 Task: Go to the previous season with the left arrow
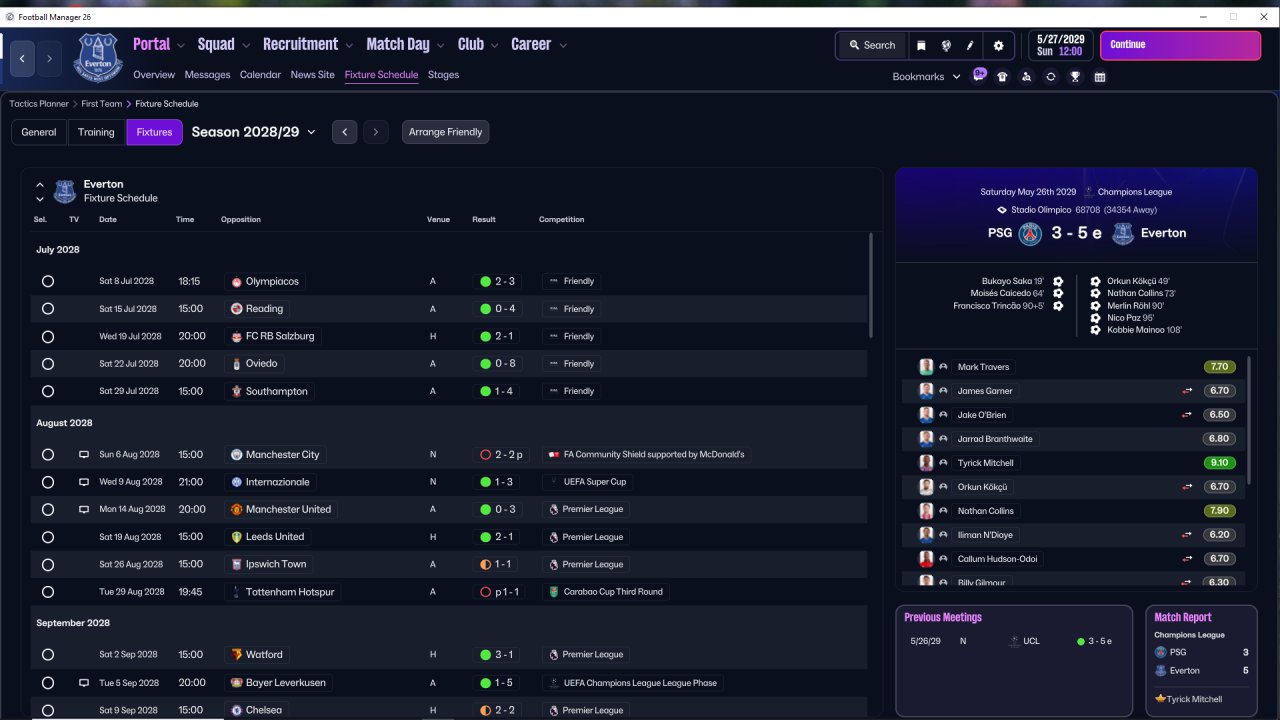pyautogui.click(x=344, y=132)
